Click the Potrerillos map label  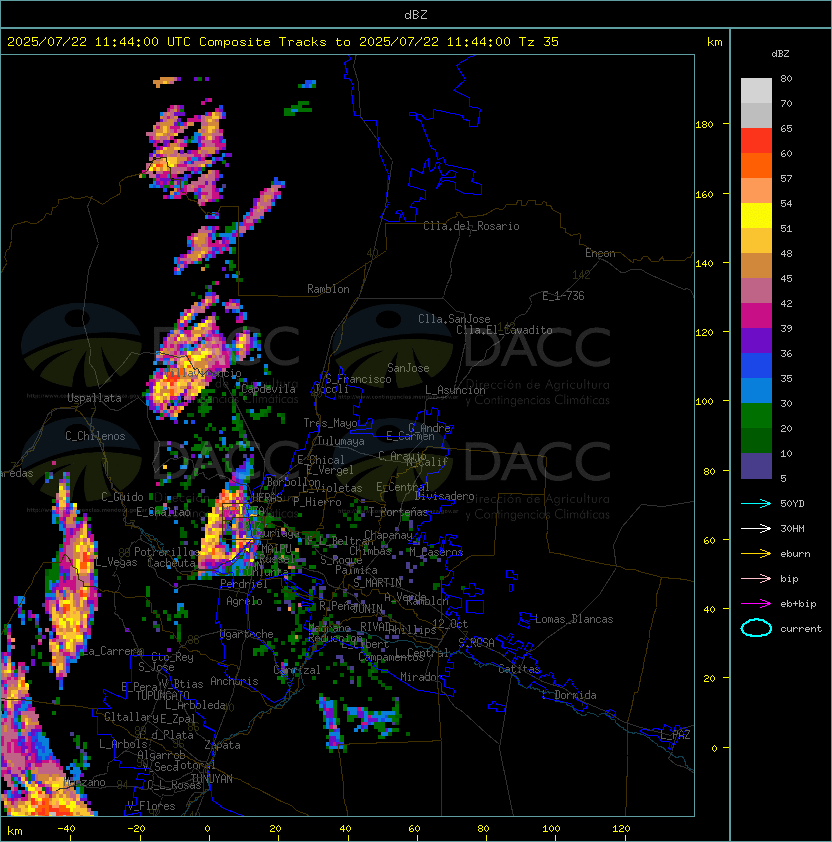[167, 552]
